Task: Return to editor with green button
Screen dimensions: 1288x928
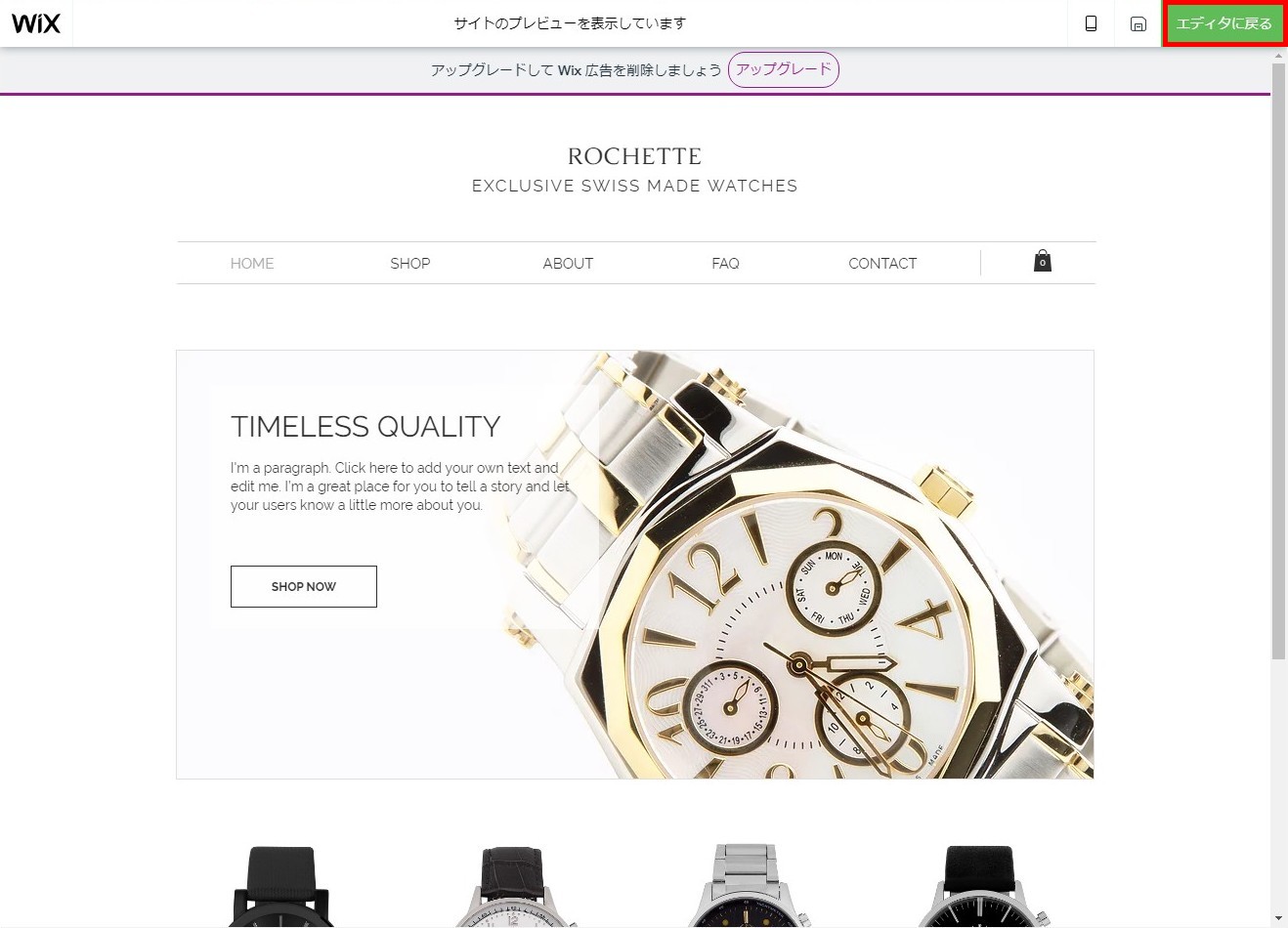Action: 1224,23
